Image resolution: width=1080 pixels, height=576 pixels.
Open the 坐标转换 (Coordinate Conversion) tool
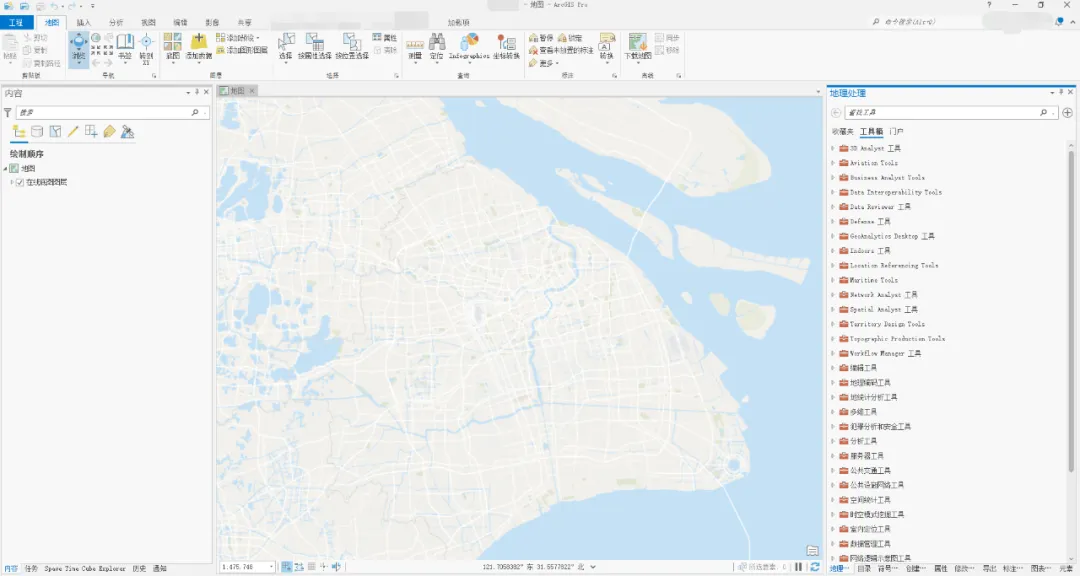[x=506, y=47]
